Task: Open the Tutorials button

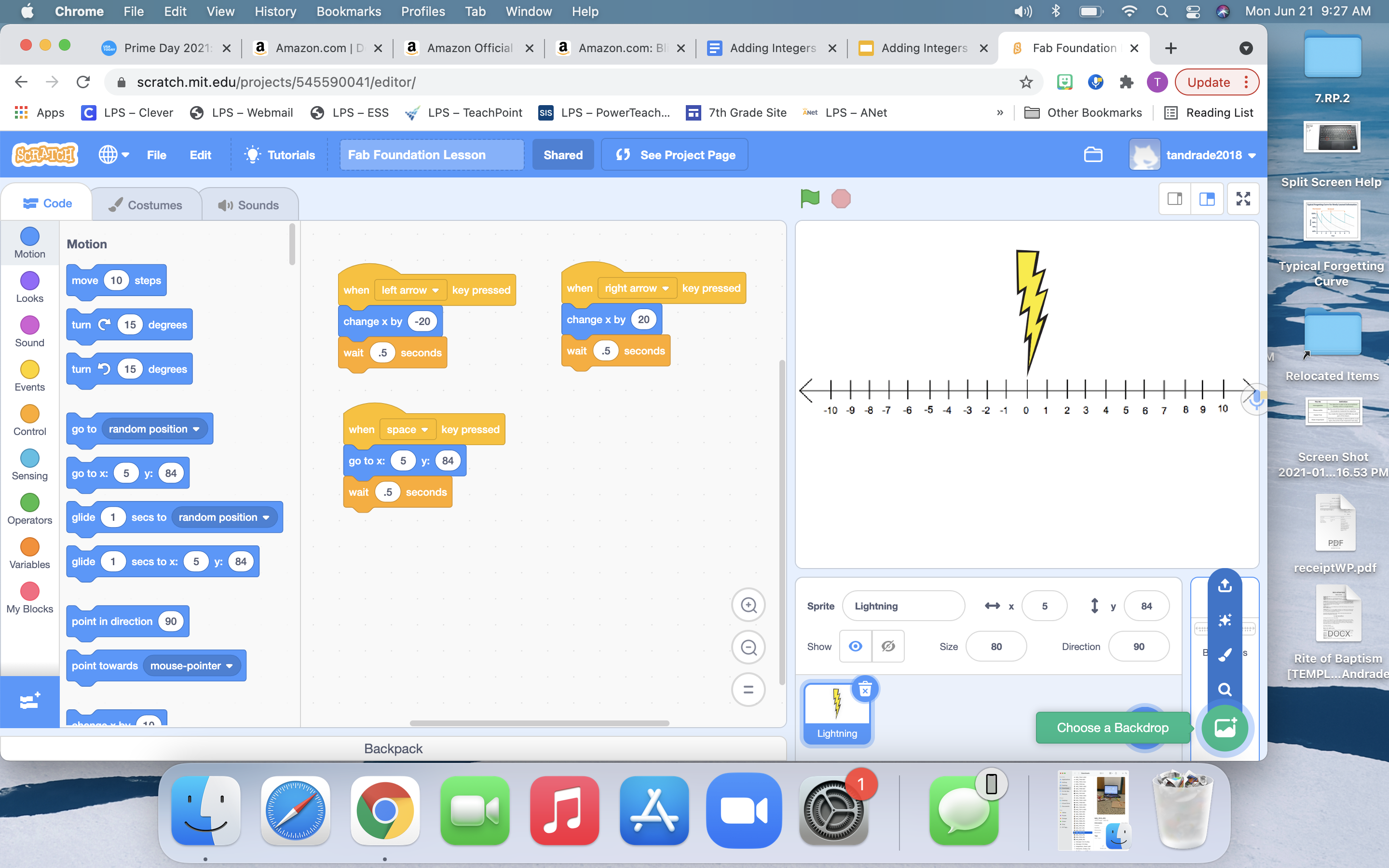Action: 280,155
